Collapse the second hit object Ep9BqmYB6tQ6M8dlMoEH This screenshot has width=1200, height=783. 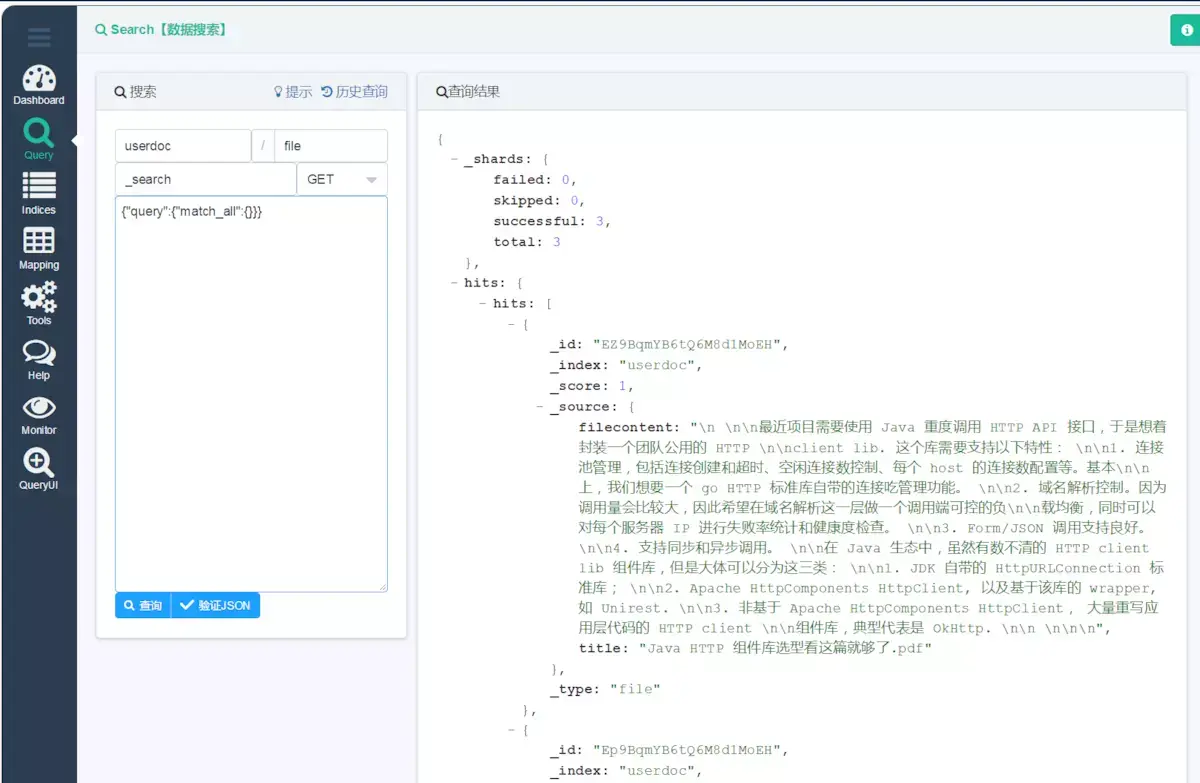point(512,730)
